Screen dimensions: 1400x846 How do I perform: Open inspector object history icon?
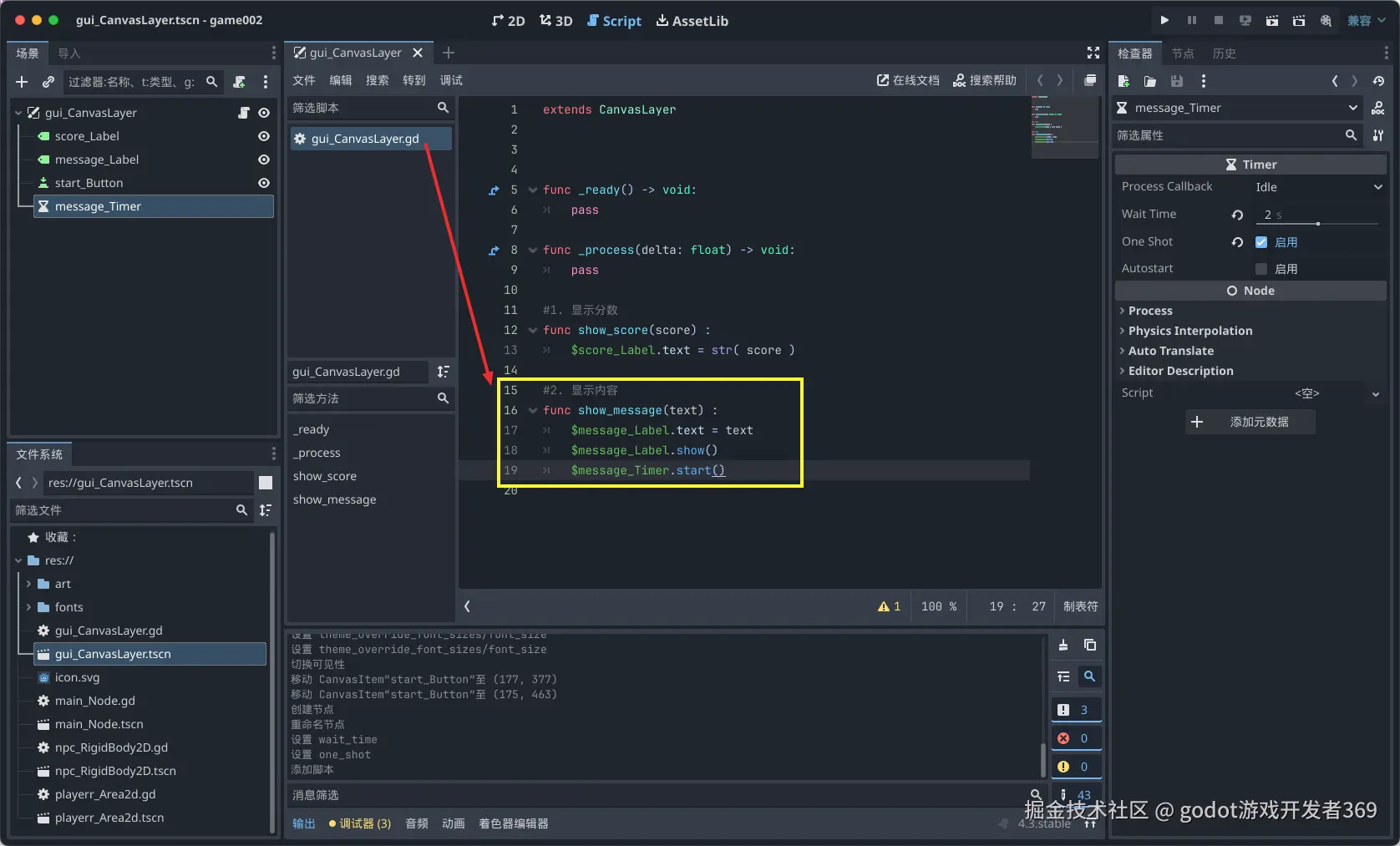tap(1378, 81)
